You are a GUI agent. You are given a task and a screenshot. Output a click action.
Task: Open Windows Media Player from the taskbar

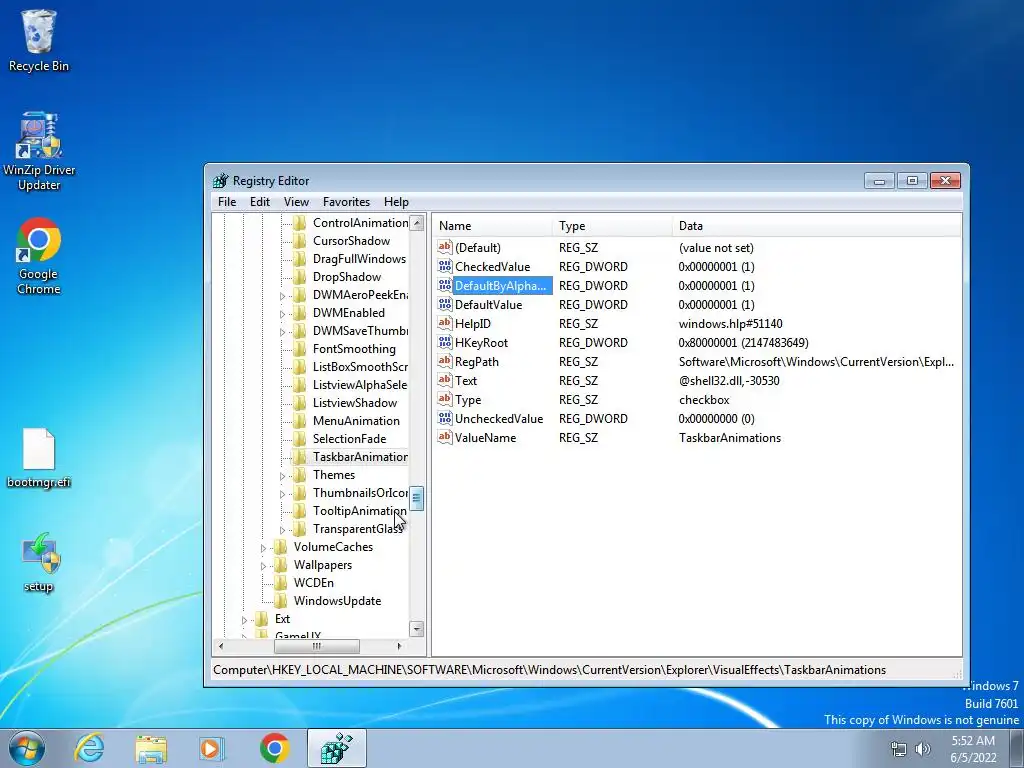(212, 748)
